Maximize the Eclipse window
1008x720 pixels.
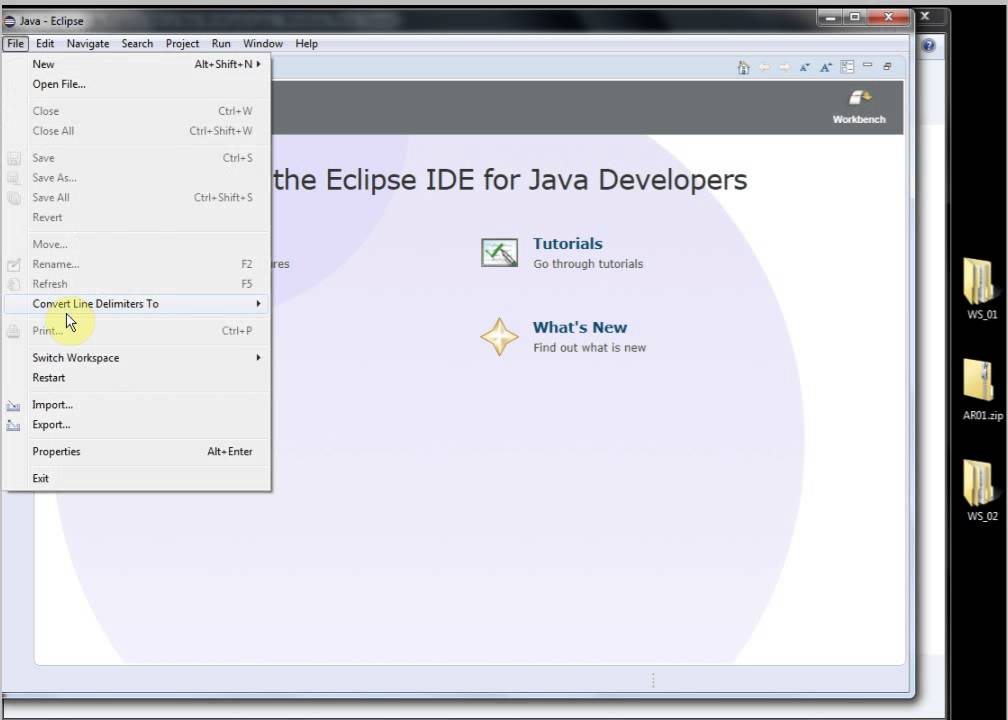coord(855,17)
